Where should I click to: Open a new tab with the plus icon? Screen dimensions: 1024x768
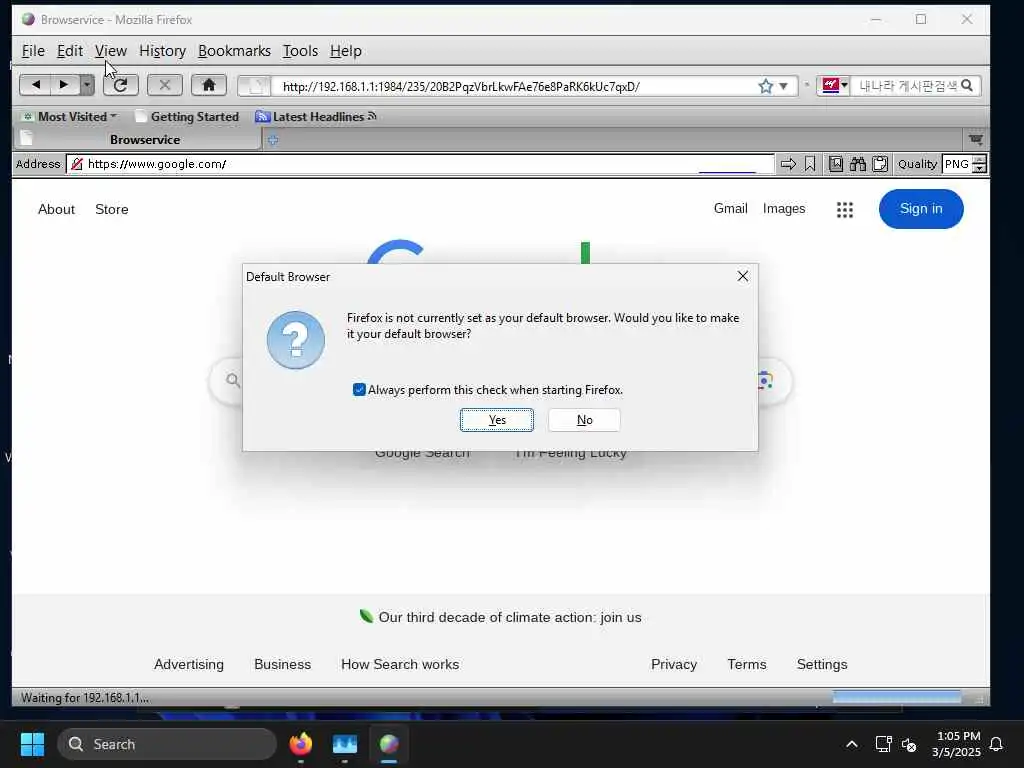(x=273, y=140)
